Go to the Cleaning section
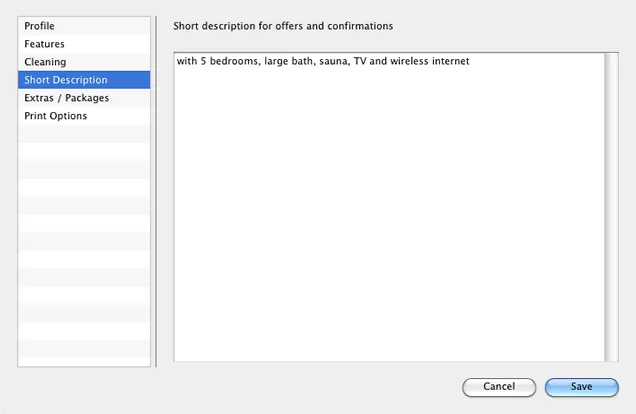Viewport: 636px width, 414px height. point(84,62)
